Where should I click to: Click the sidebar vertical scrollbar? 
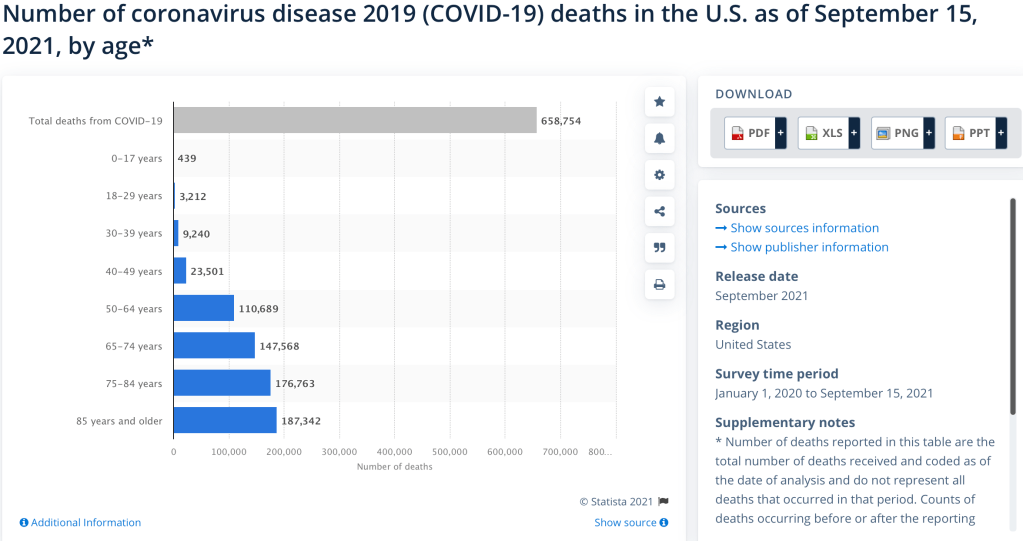pos(1012,300)
